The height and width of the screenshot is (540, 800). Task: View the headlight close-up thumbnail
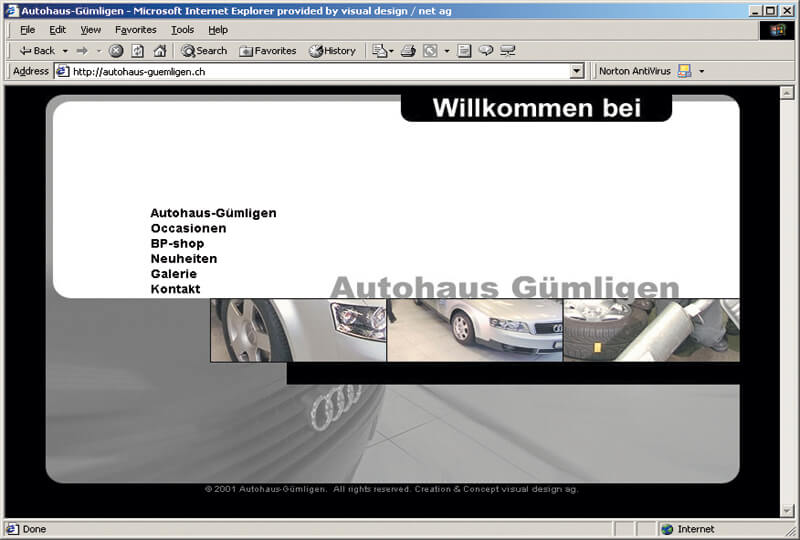pos(298,330)
